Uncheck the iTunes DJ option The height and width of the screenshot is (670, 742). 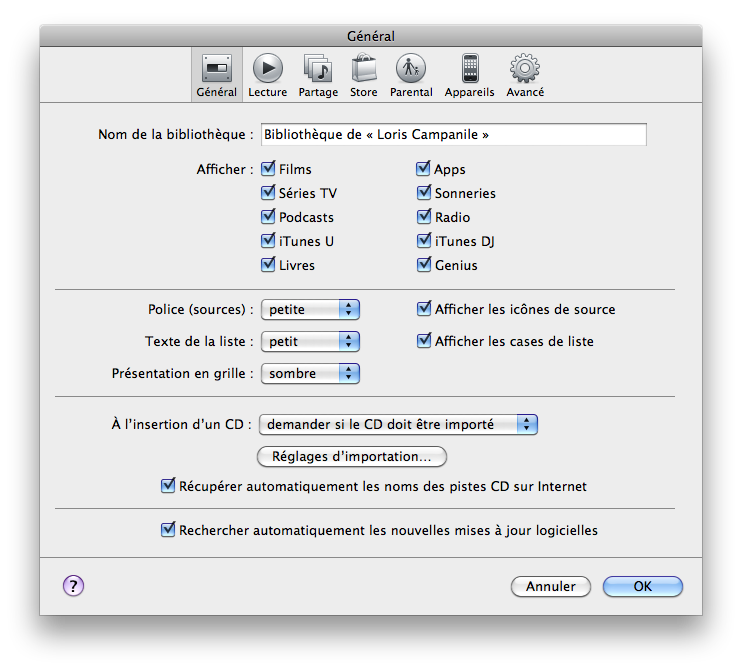tap(423, 241)
